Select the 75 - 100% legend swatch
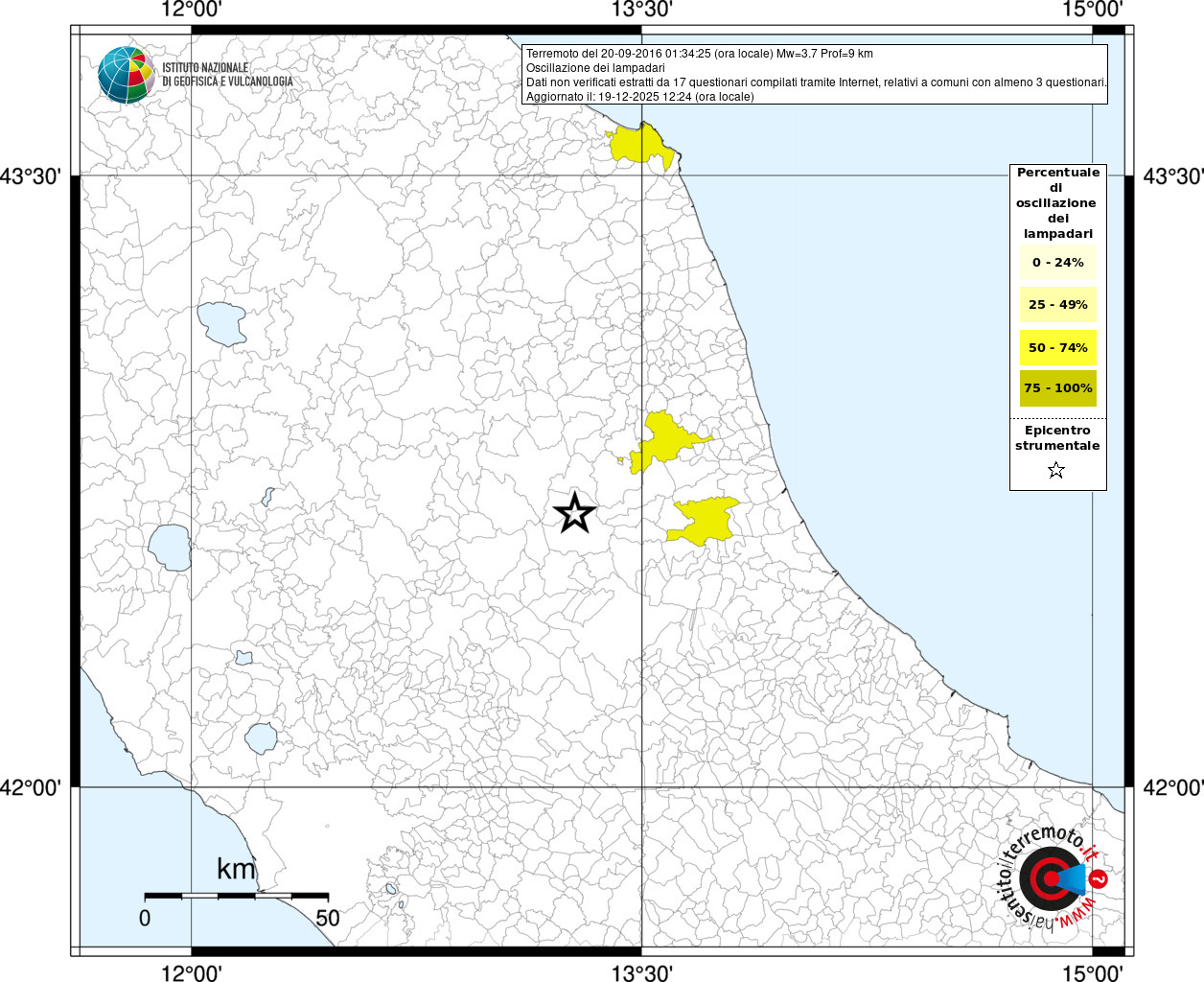This screenshot has width=1204, height=982. pos(1058,388)
